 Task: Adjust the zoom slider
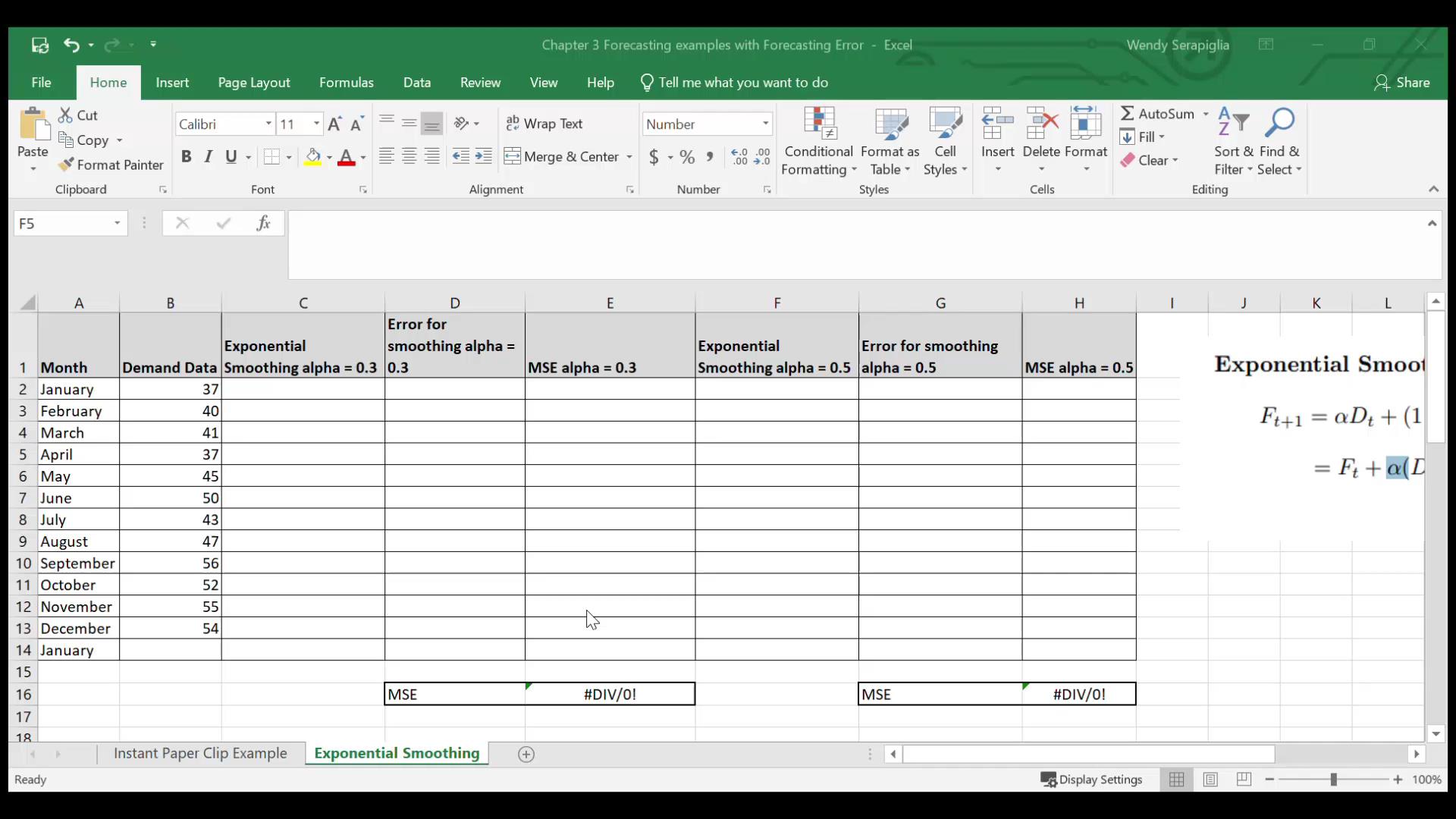tap(1333, 779)
